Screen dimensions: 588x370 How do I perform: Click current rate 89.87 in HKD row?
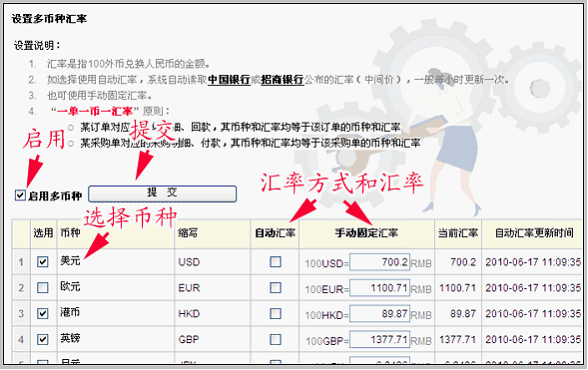tap(463, 314)
